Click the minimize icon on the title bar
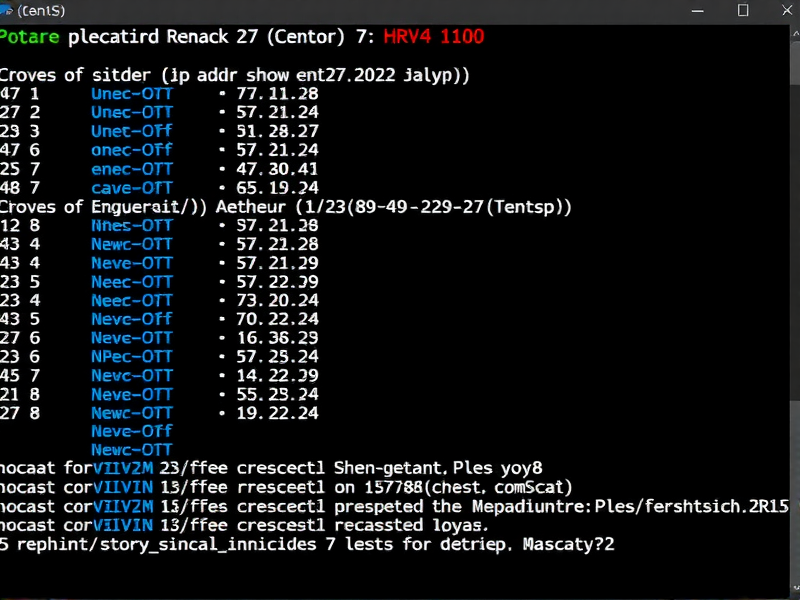The width and height of the screenshot is (800, 600). click(x=697, y=11)
